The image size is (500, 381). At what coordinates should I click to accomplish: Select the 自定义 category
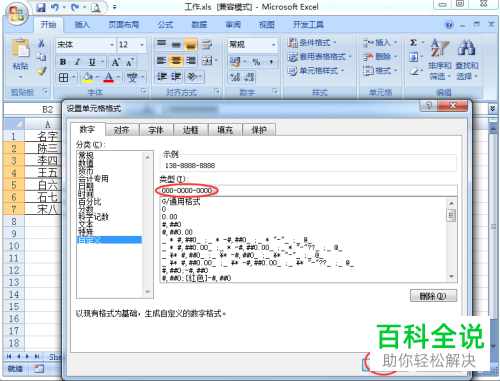pyautogui.click(x=109, y=240)
